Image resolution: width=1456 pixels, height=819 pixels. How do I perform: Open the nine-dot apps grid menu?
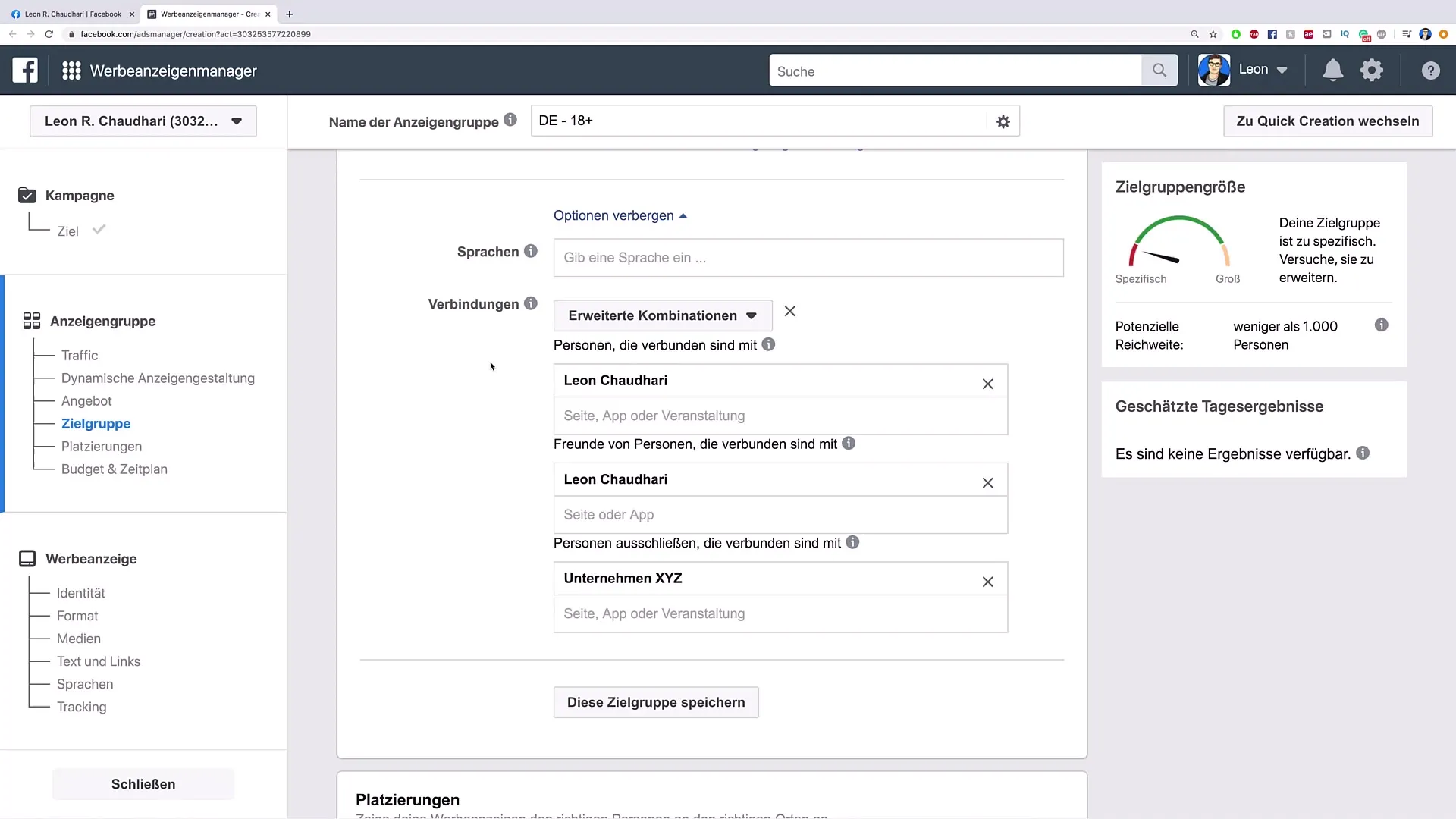pyautogui.click(x=71, y=71)
